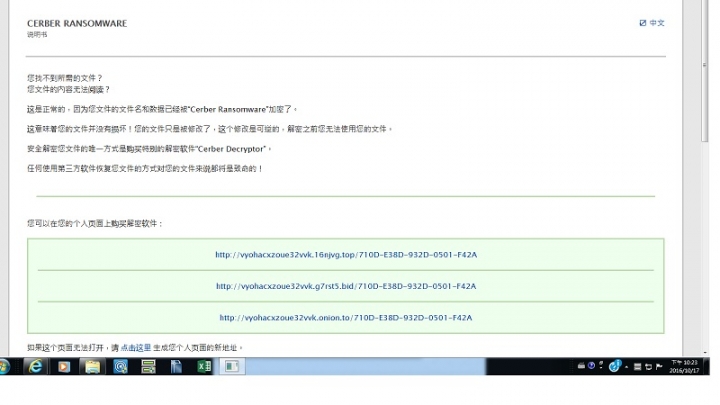The image size is (720, 405).
Task: Launch Windows Media Player from taskbar
Action: coord(64,366)
